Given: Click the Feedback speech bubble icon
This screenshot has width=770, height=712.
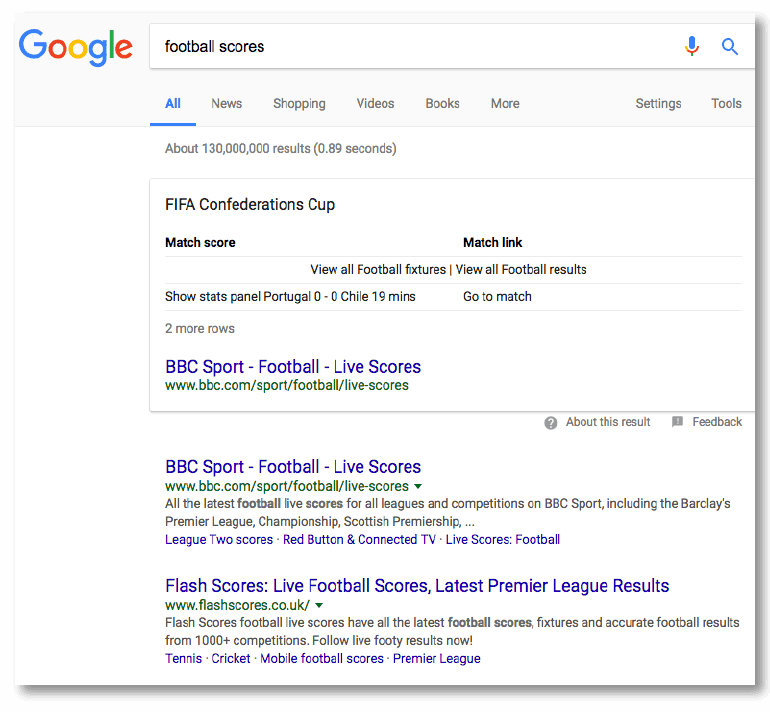Looking at the screenshot, I should tap(678, 422).
